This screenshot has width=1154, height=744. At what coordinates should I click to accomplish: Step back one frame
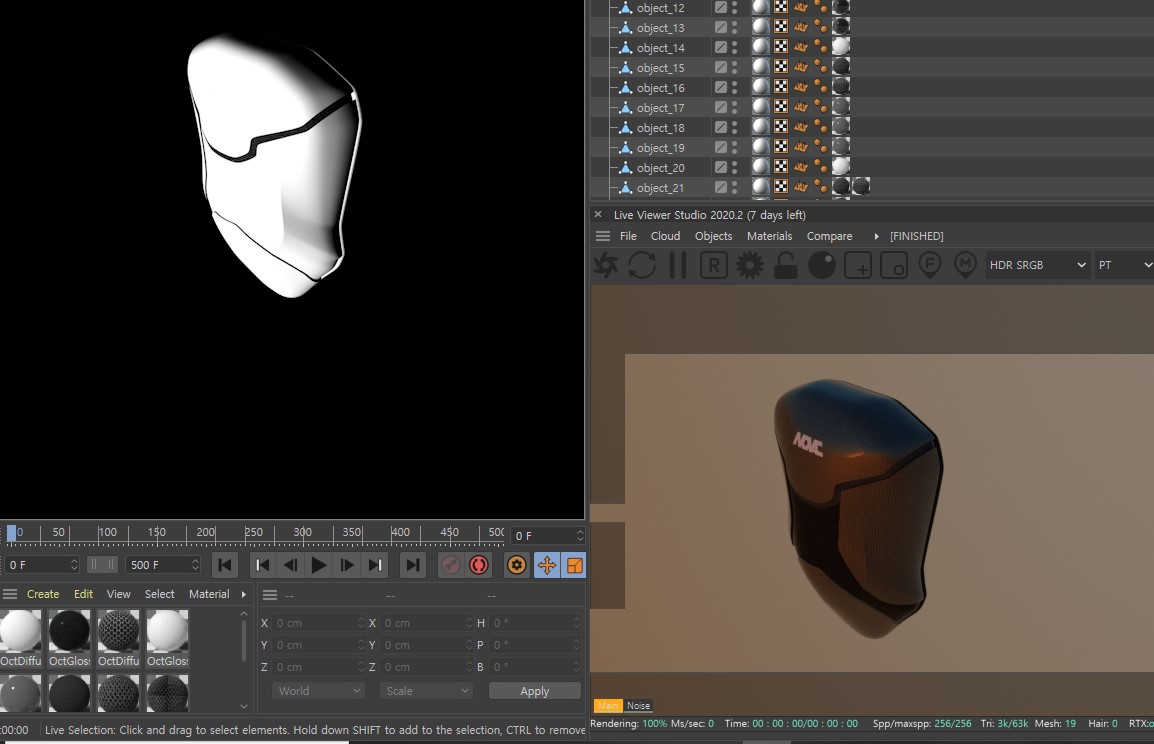pyautogui.click(x=290, y=565)
